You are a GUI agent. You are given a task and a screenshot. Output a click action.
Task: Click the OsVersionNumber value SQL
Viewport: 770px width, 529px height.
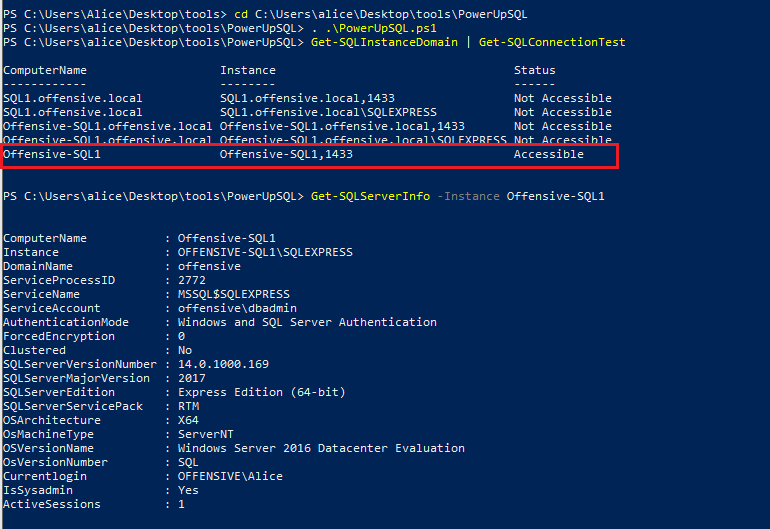click(188, 462)
